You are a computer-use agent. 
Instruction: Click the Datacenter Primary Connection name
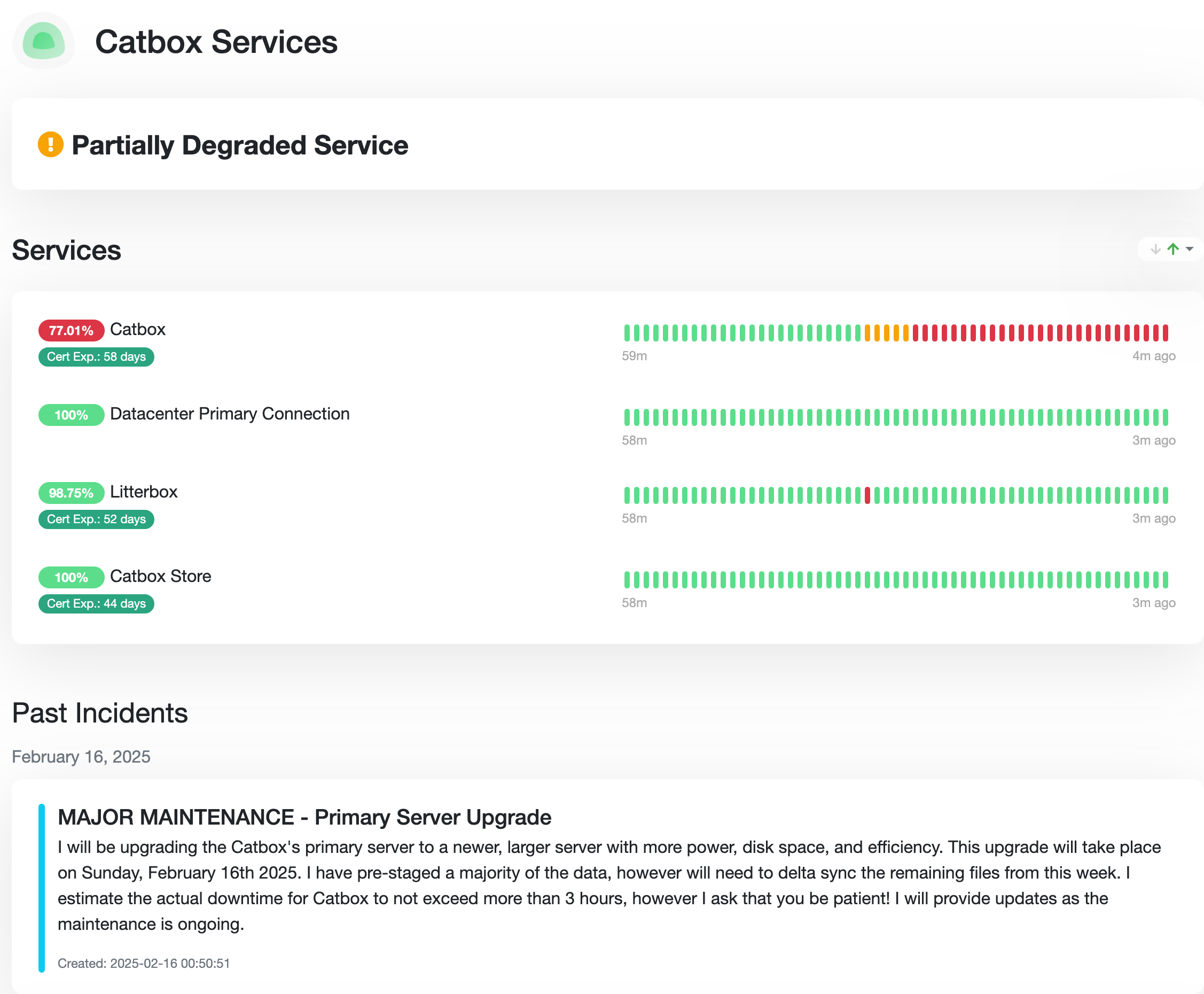230,414
